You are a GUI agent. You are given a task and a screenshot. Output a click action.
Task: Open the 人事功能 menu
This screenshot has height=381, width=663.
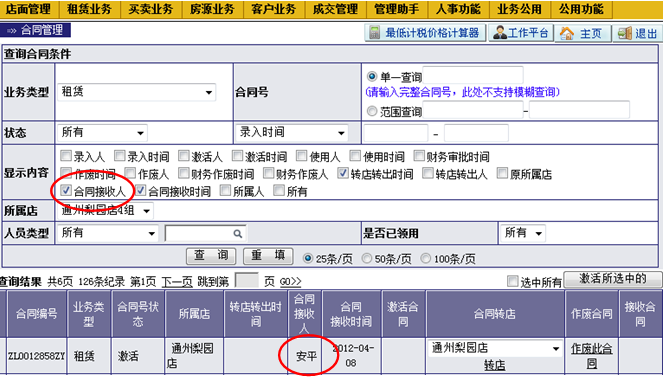[458, 9]
